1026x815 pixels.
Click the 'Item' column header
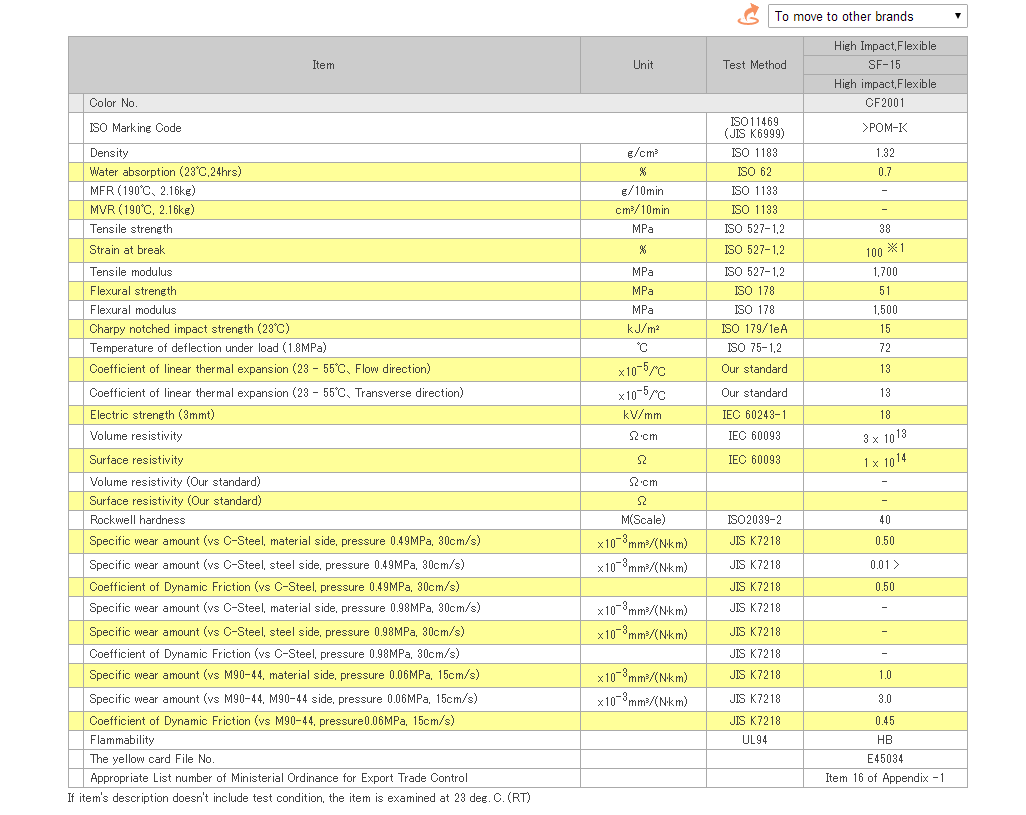[323, 65]
